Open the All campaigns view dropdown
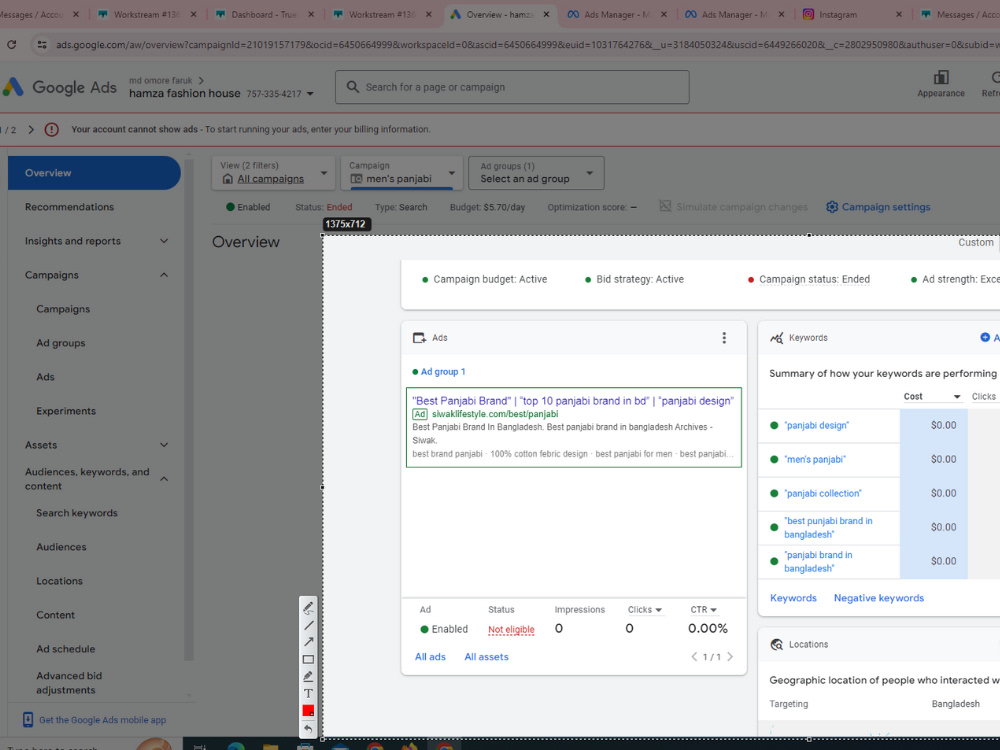1000x750 pixels. [x=273, y=173]
